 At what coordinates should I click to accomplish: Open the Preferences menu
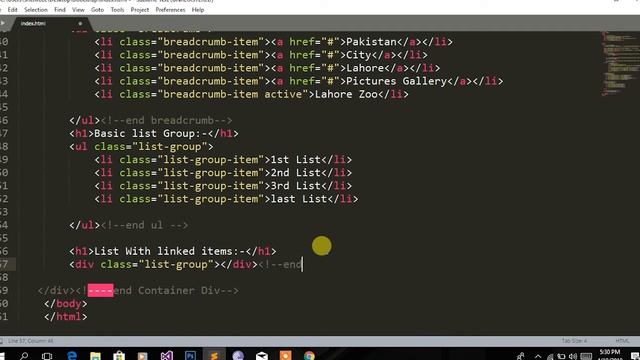tap(170, 9)
